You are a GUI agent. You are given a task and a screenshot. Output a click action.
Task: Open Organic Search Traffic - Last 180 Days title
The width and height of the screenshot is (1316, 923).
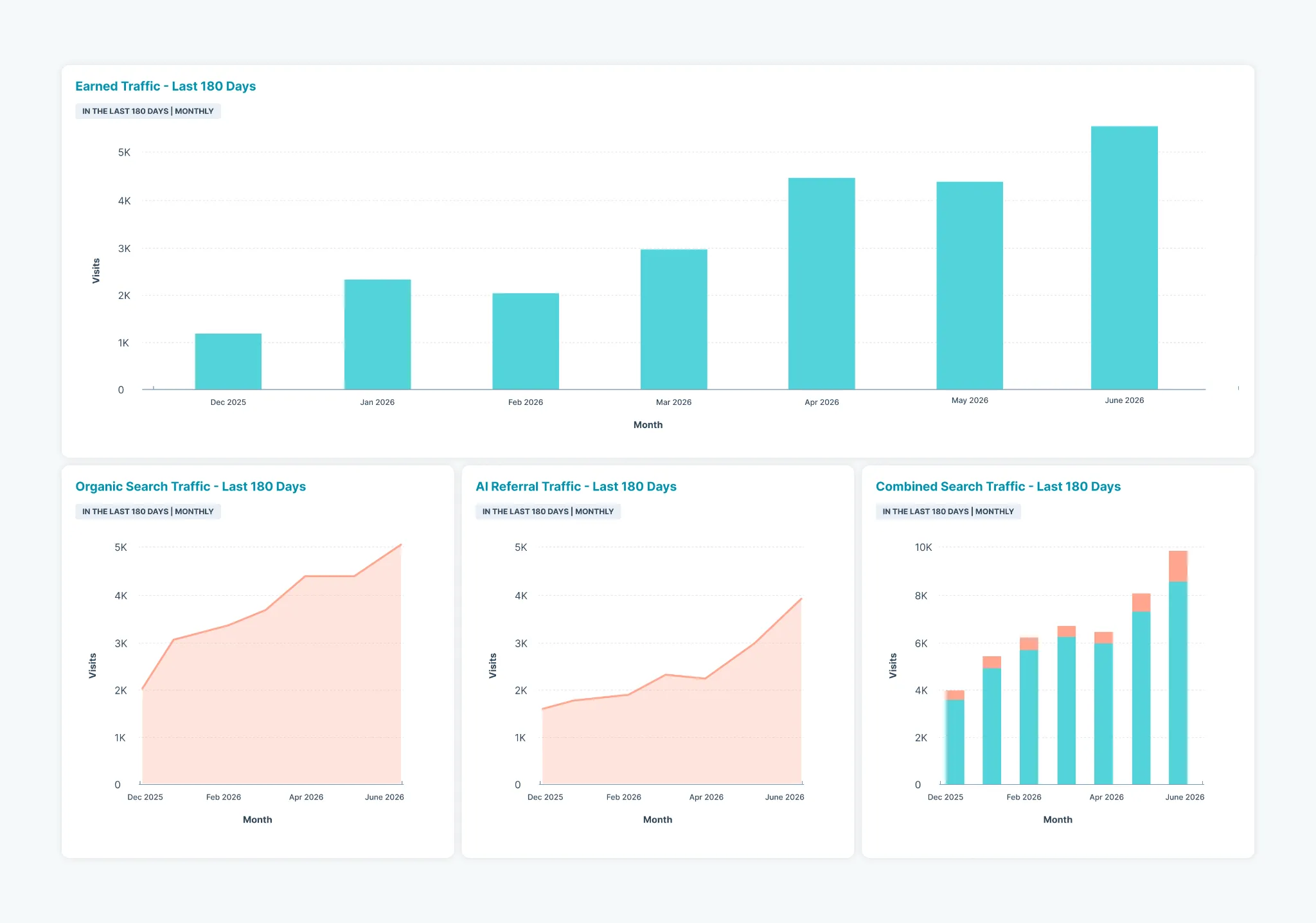190,487
